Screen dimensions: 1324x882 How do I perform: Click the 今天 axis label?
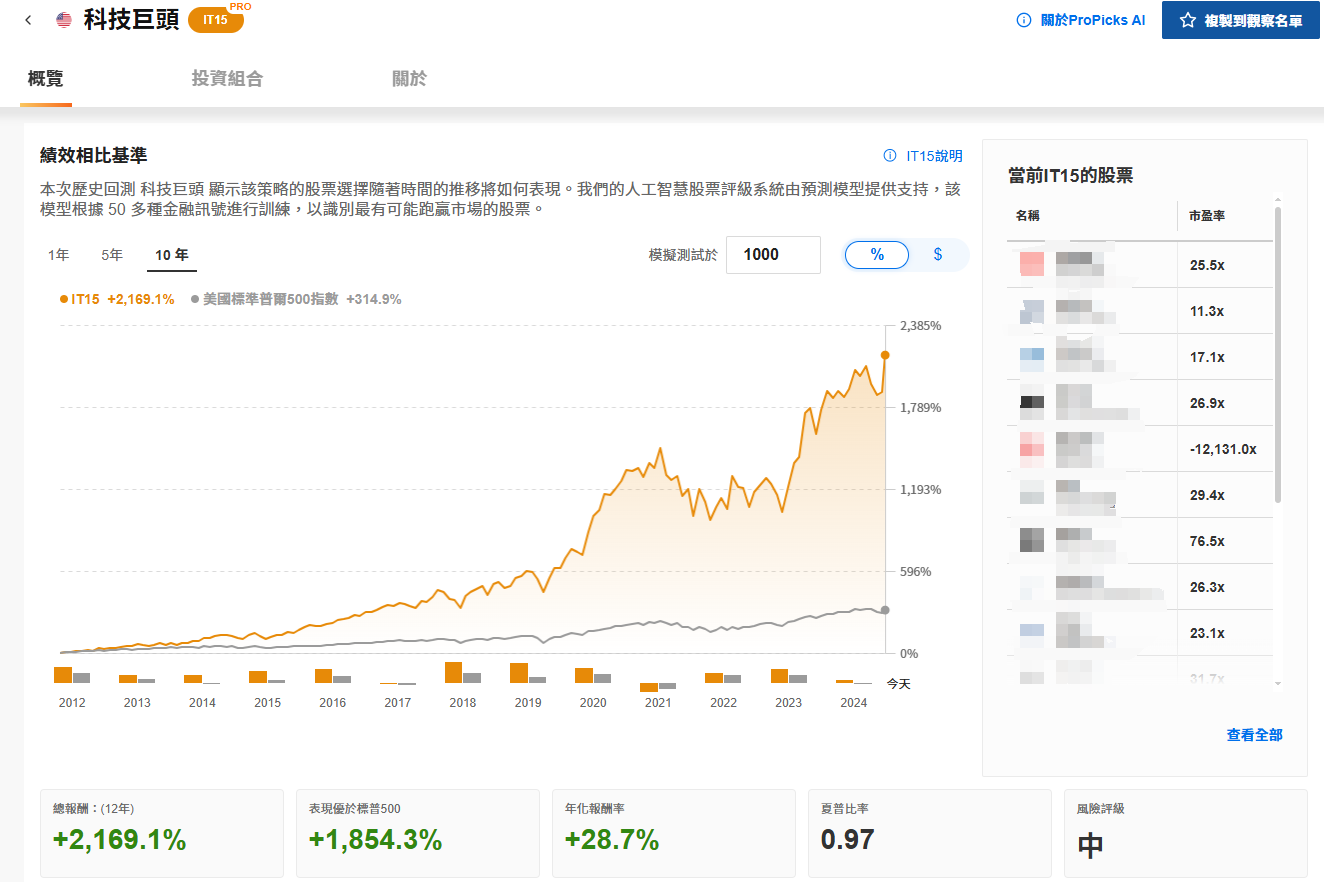click(x=899, y=684)
